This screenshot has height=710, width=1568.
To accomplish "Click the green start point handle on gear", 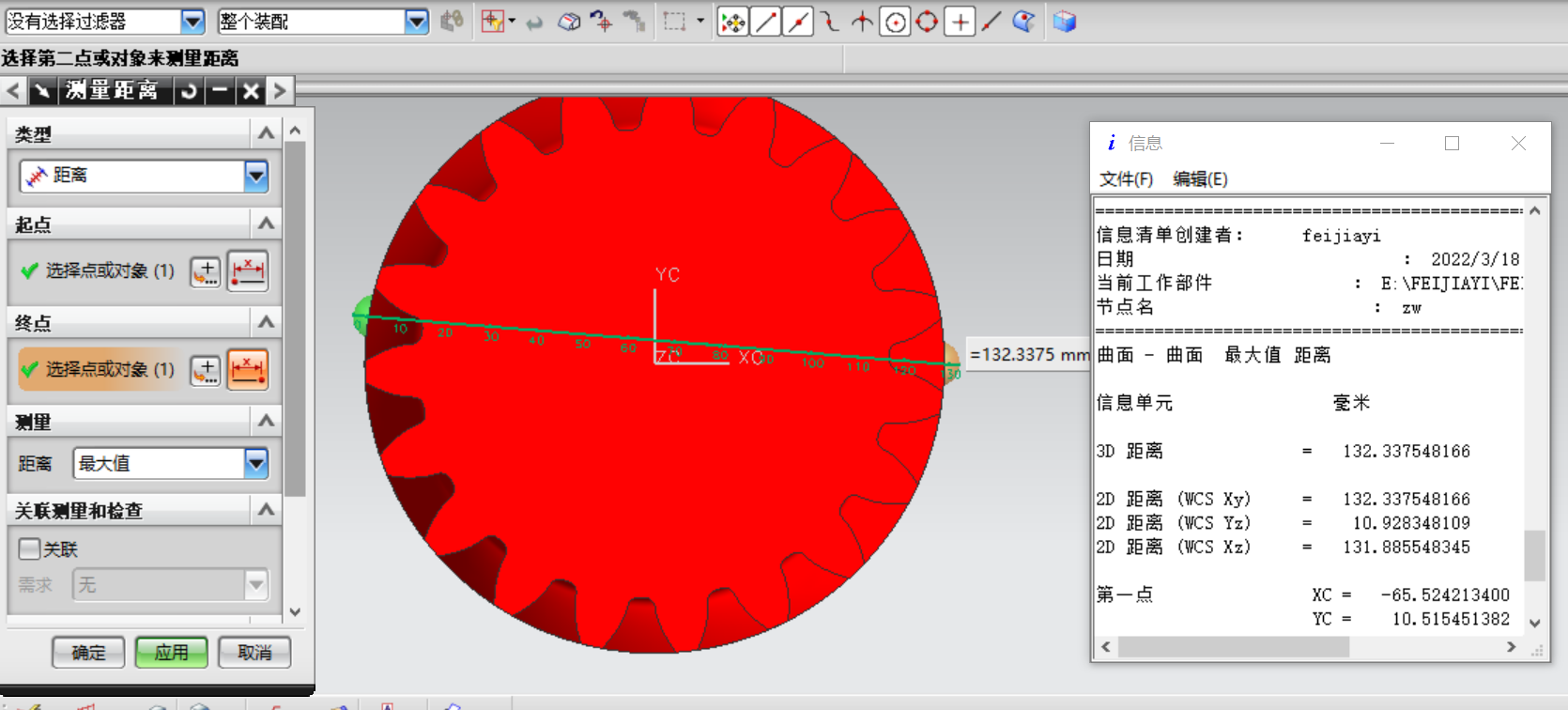I will (x=361, y=316).
